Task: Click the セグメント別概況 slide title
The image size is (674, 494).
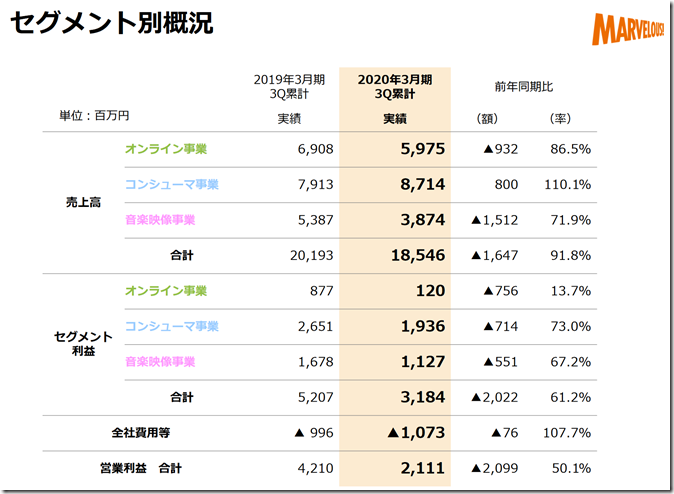Action: tap(111, 24)
